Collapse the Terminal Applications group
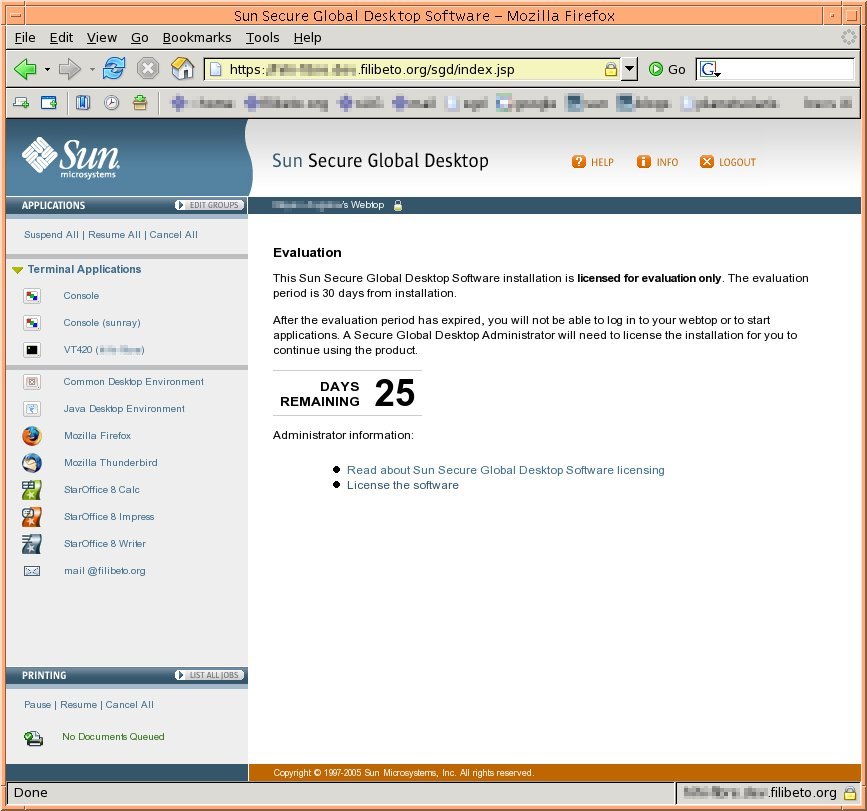The image size is (867, 811). pyautogui.click(x=18, y=270)
